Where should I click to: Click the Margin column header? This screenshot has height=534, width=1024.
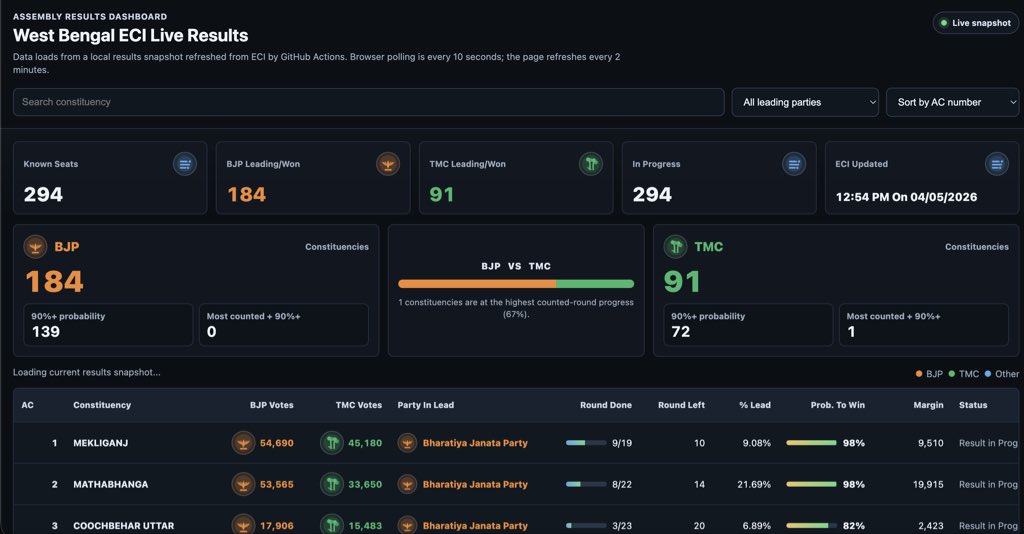point(929,405)
